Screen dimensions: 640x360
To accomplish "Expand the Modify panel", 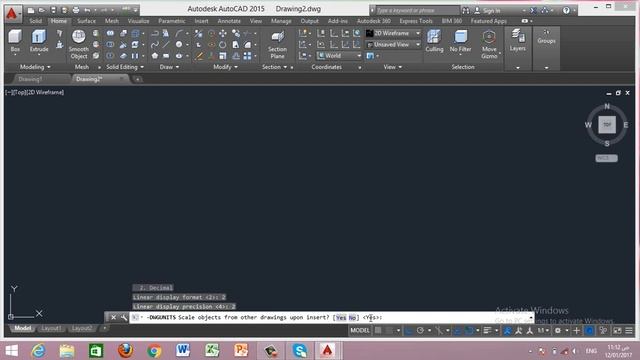I will 225,67.
